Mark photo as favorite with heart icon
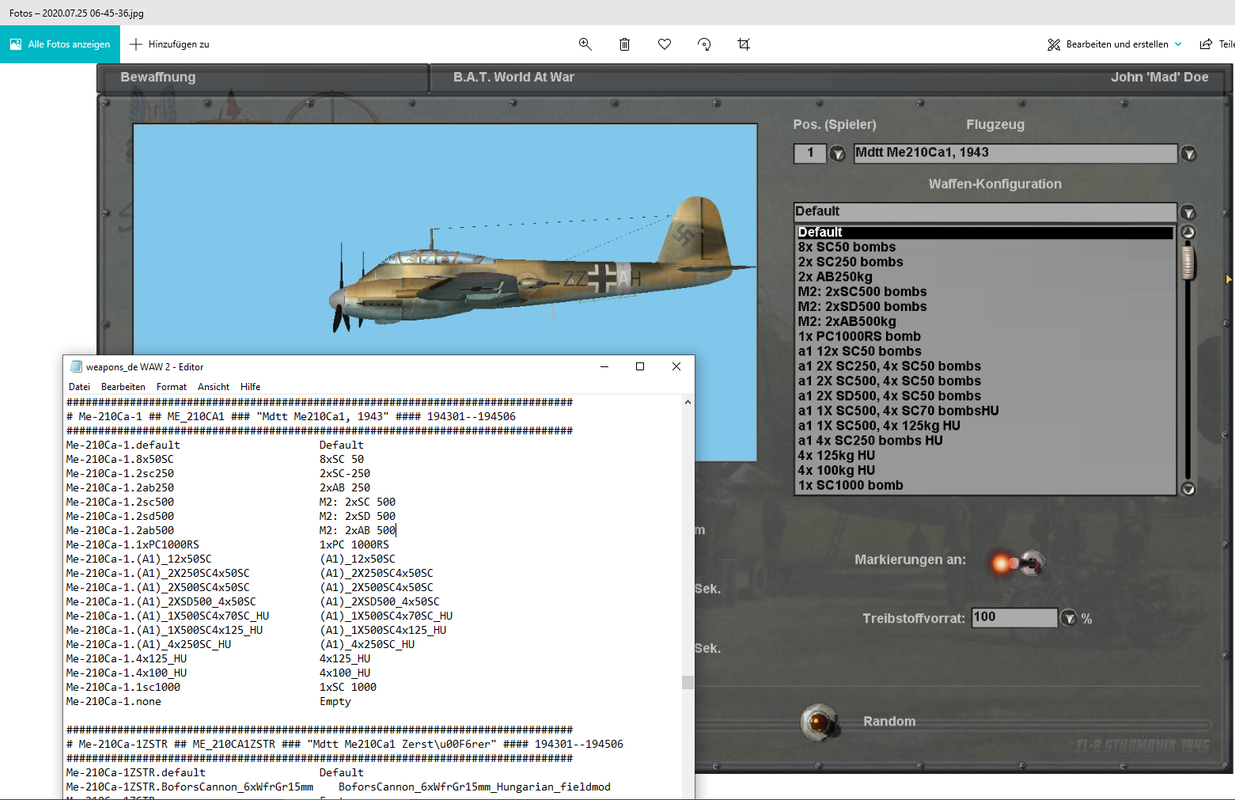 (x=664, y=44)
